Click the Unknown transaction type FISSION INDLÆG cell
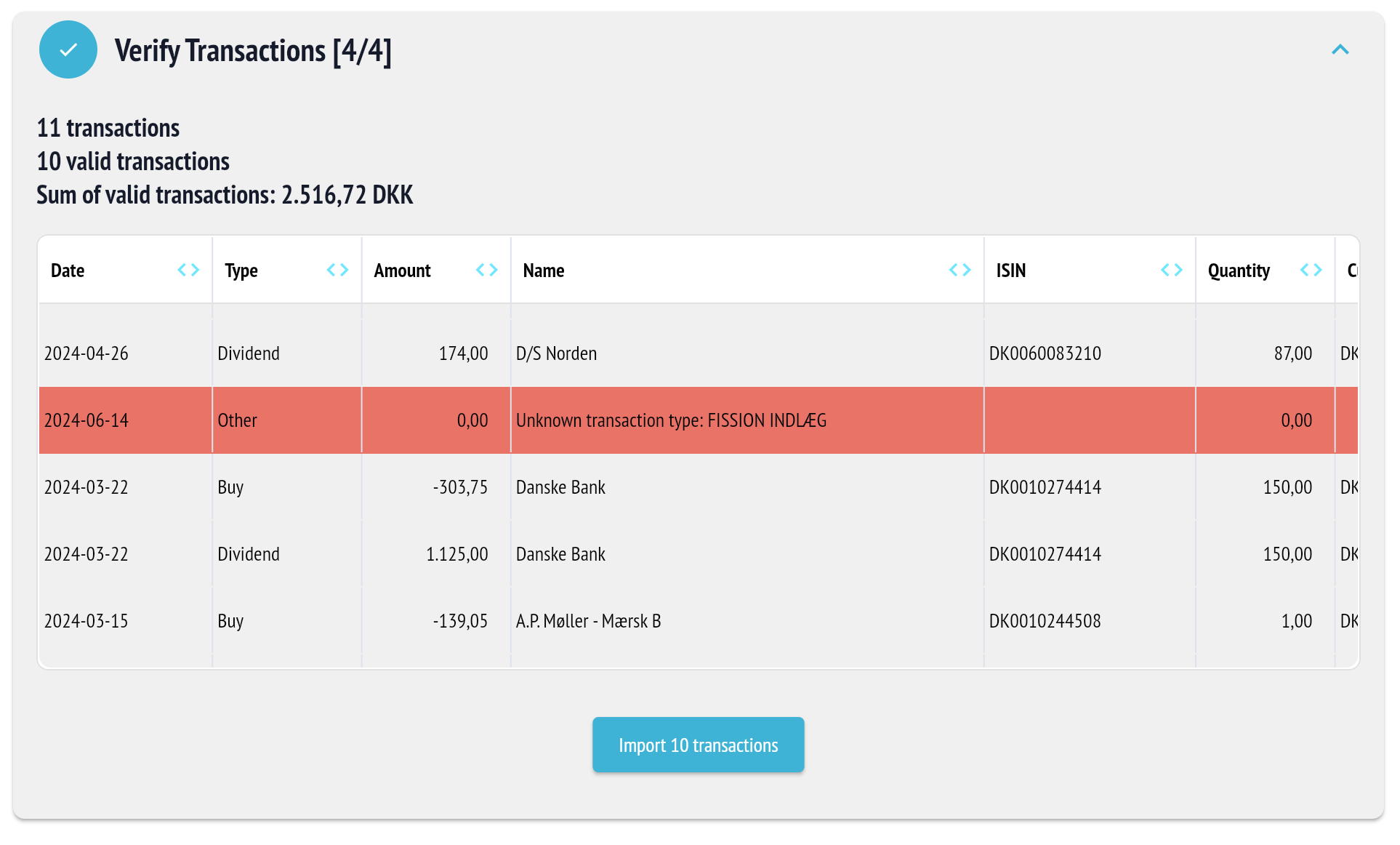The height and width of the screenshot is (845, 1400). (747, 420)
